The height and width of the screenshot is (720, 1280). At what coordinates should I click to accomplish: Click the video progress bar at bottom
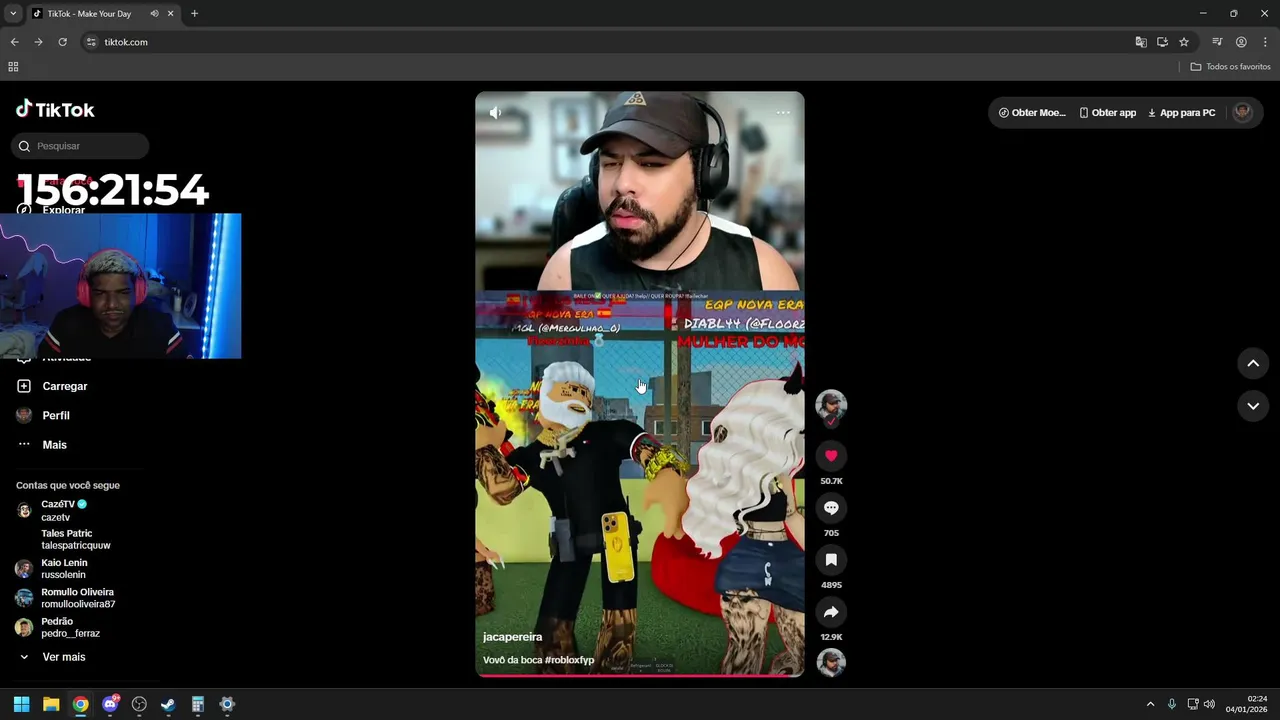(640, 675)
